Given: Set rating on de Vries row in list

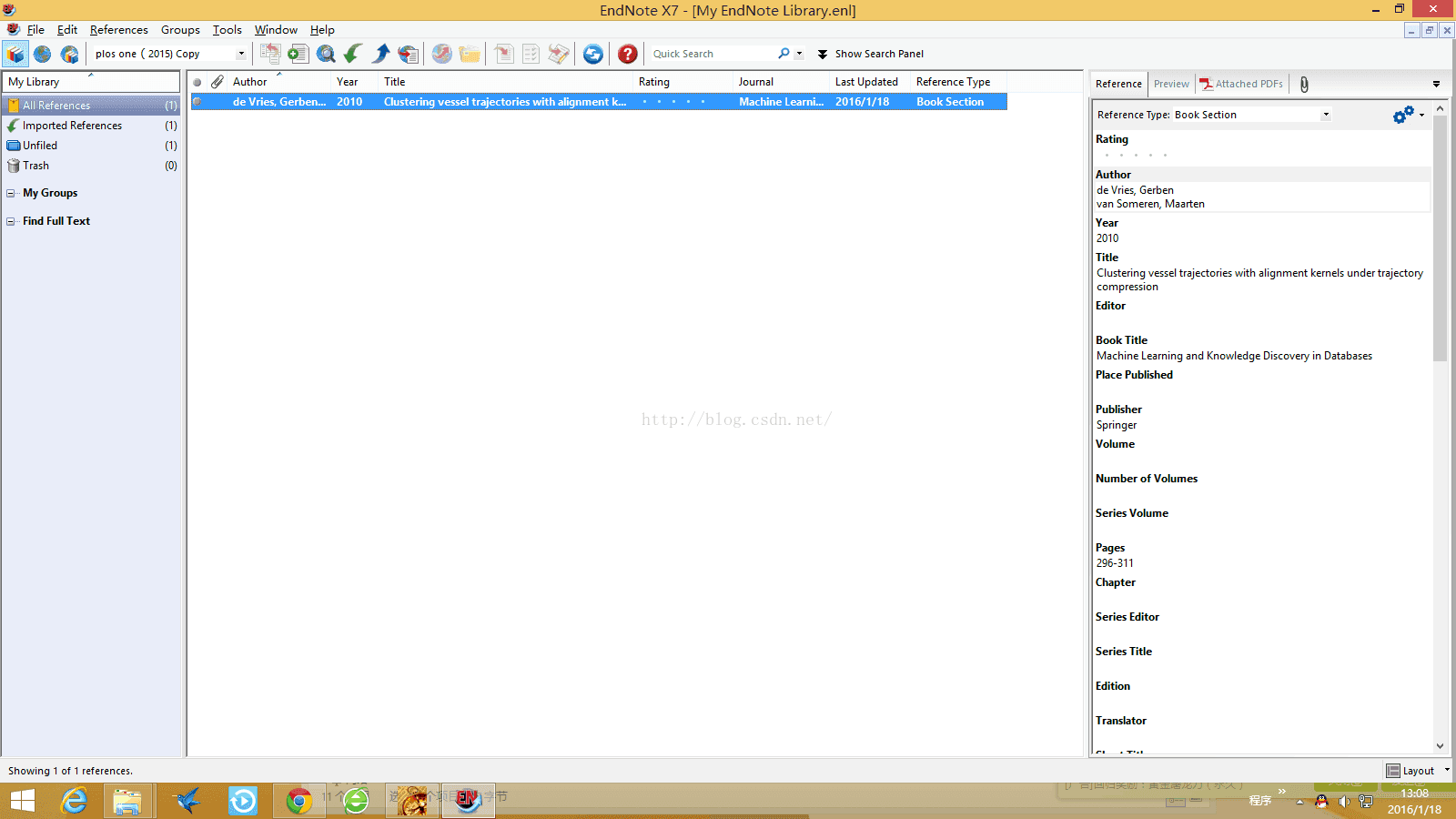Looking at the screenshot, I should [673, 102].
